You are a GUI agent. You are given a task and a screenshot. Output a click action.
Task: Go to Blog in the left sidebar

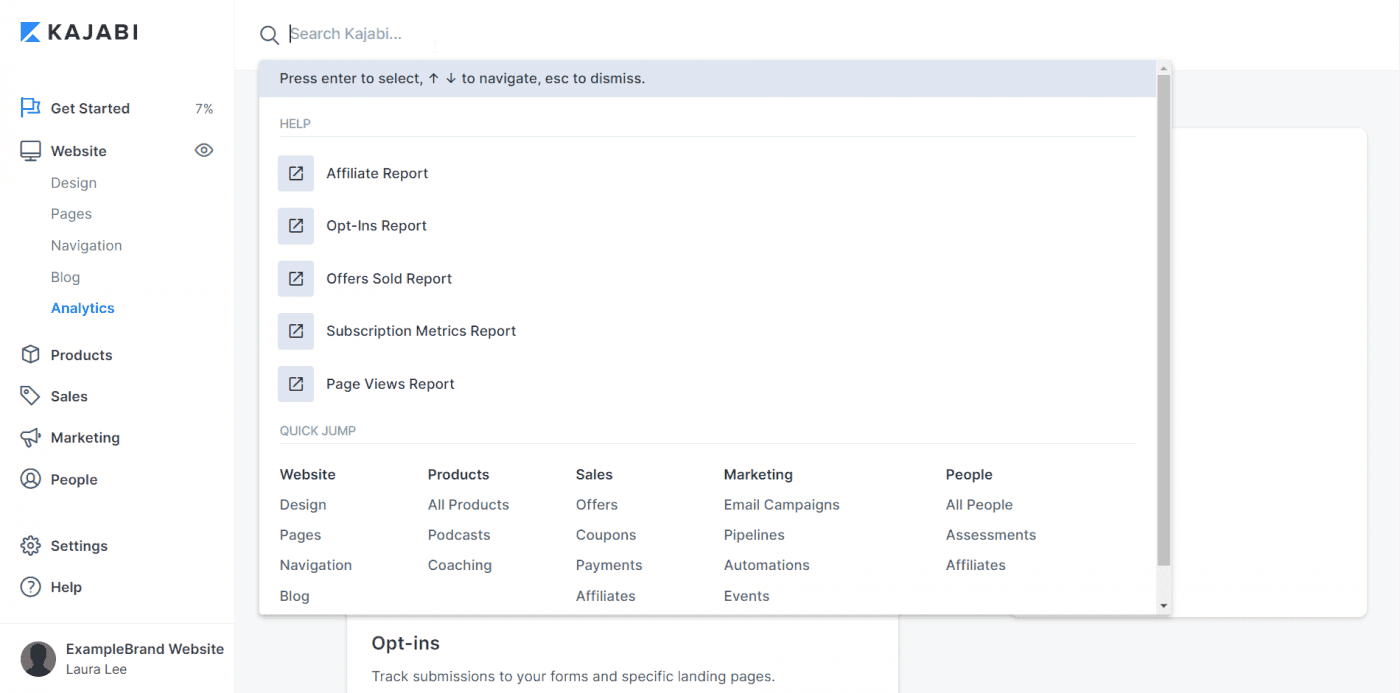coord(65,277)
